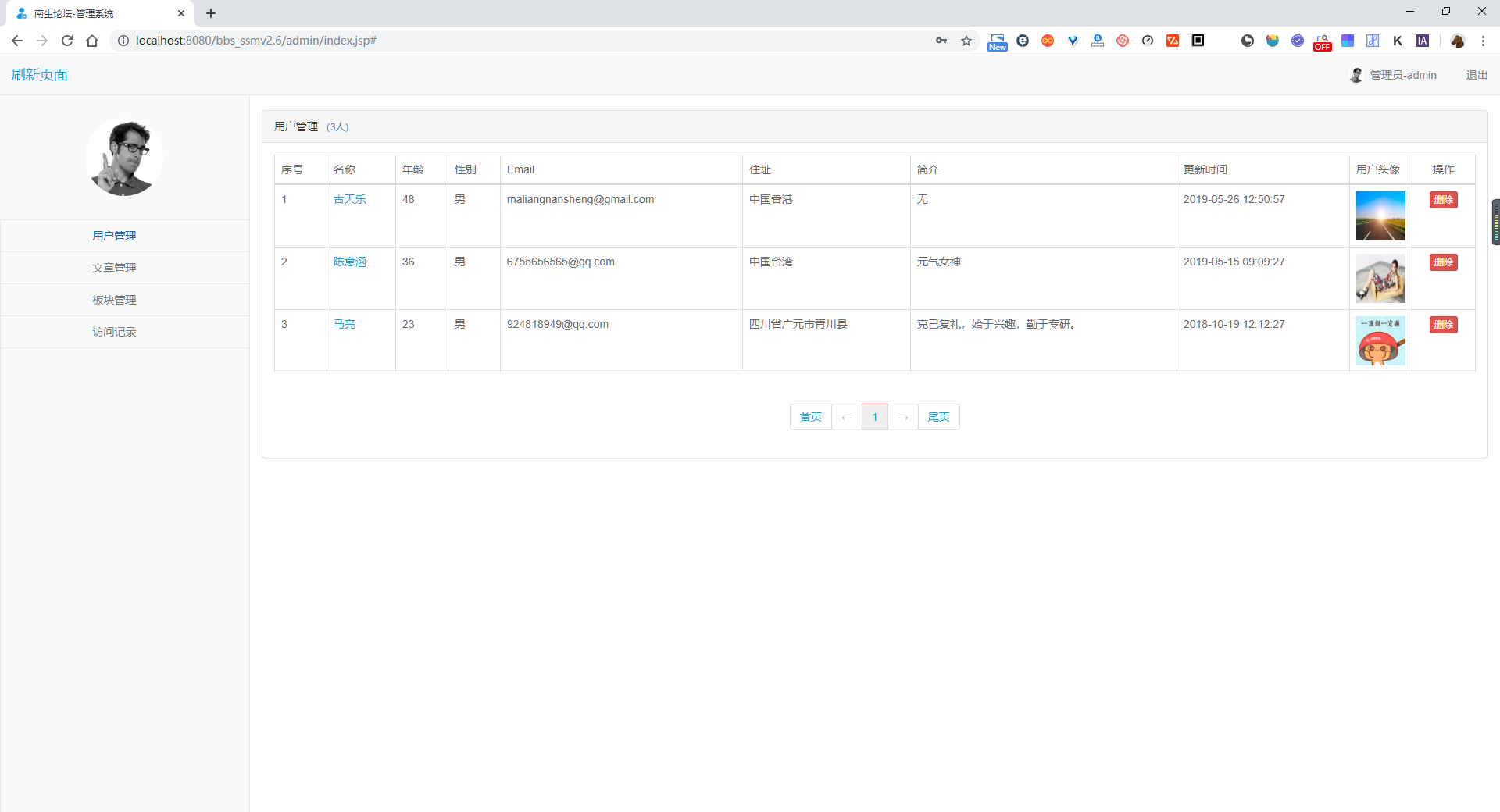Open the blue-purple squares extension icon

click(1348, 41)
